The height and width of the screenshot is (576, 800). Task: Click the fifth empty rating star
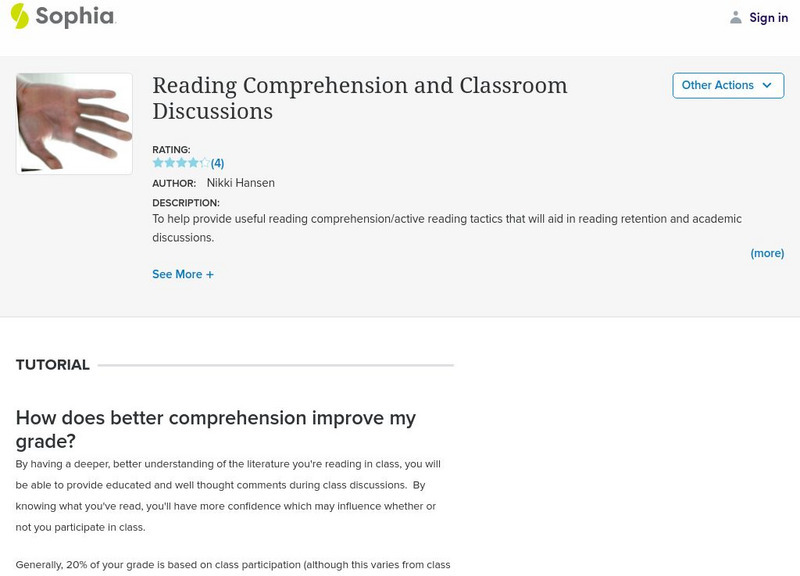205,163
